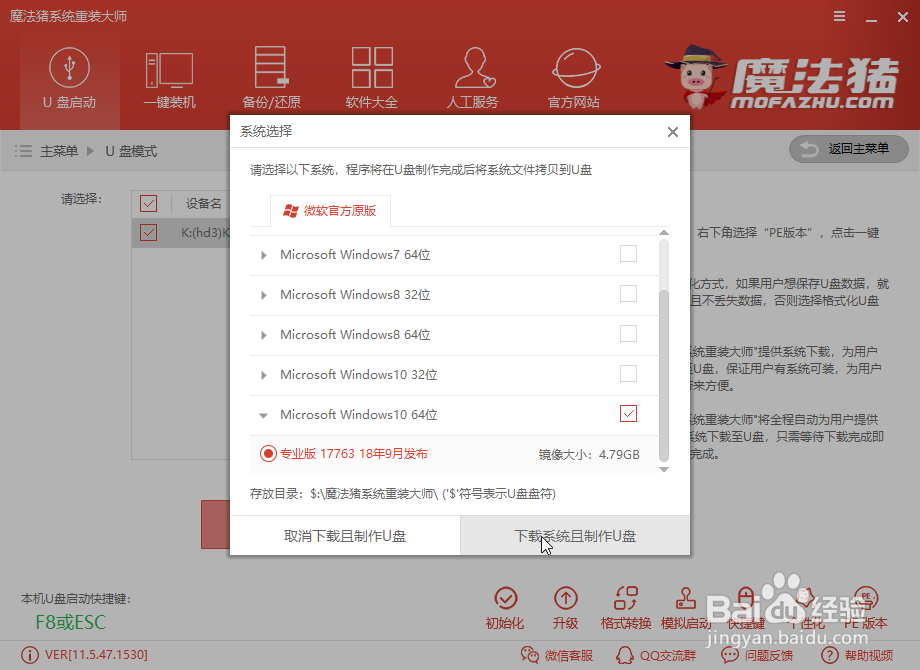Open the 备份/还原 backup and restore section
The image size is (920, 670).
(271, 78)
